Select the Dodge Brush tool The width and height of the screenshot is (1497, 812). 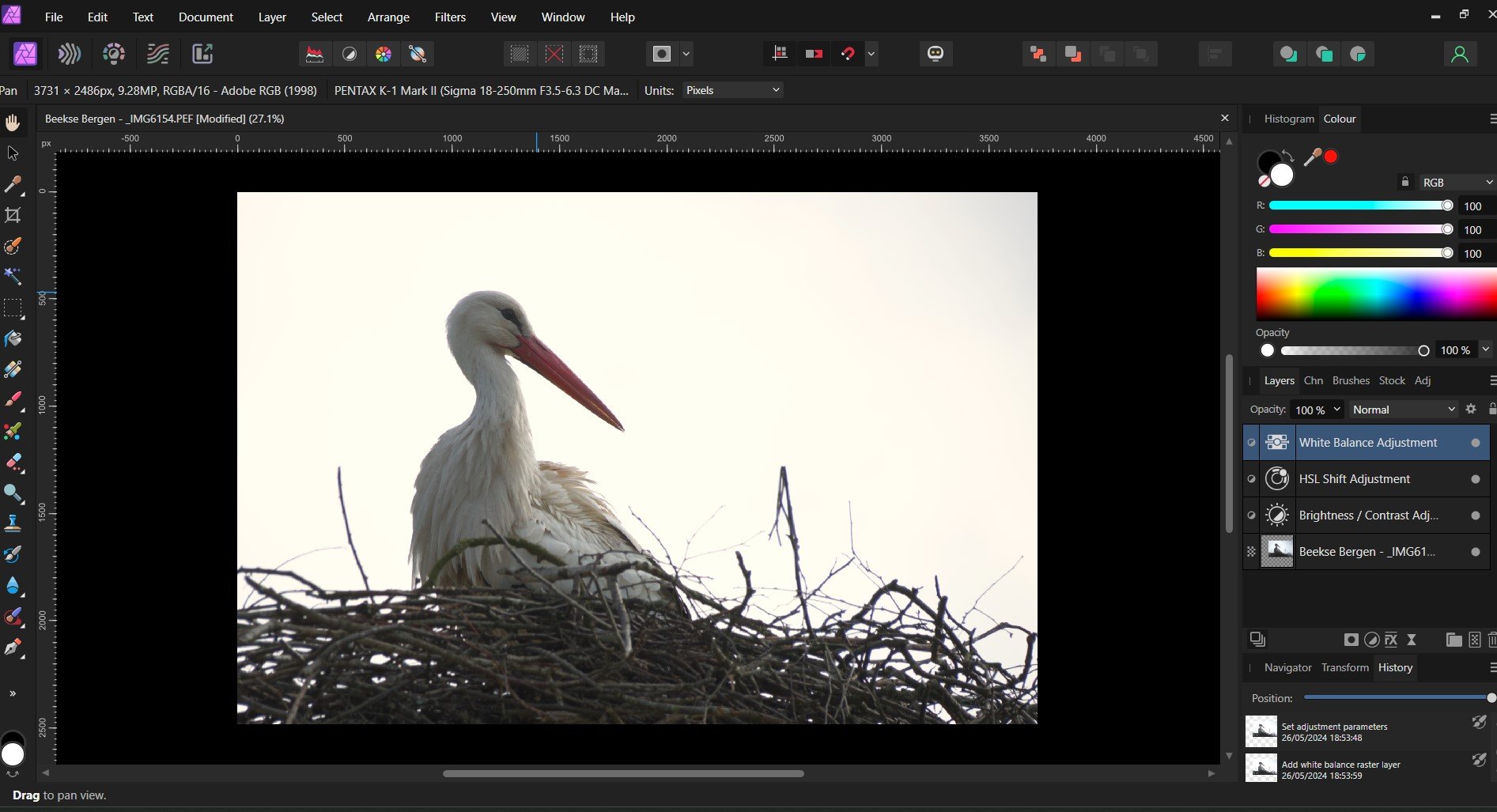[x=13, y=493]
